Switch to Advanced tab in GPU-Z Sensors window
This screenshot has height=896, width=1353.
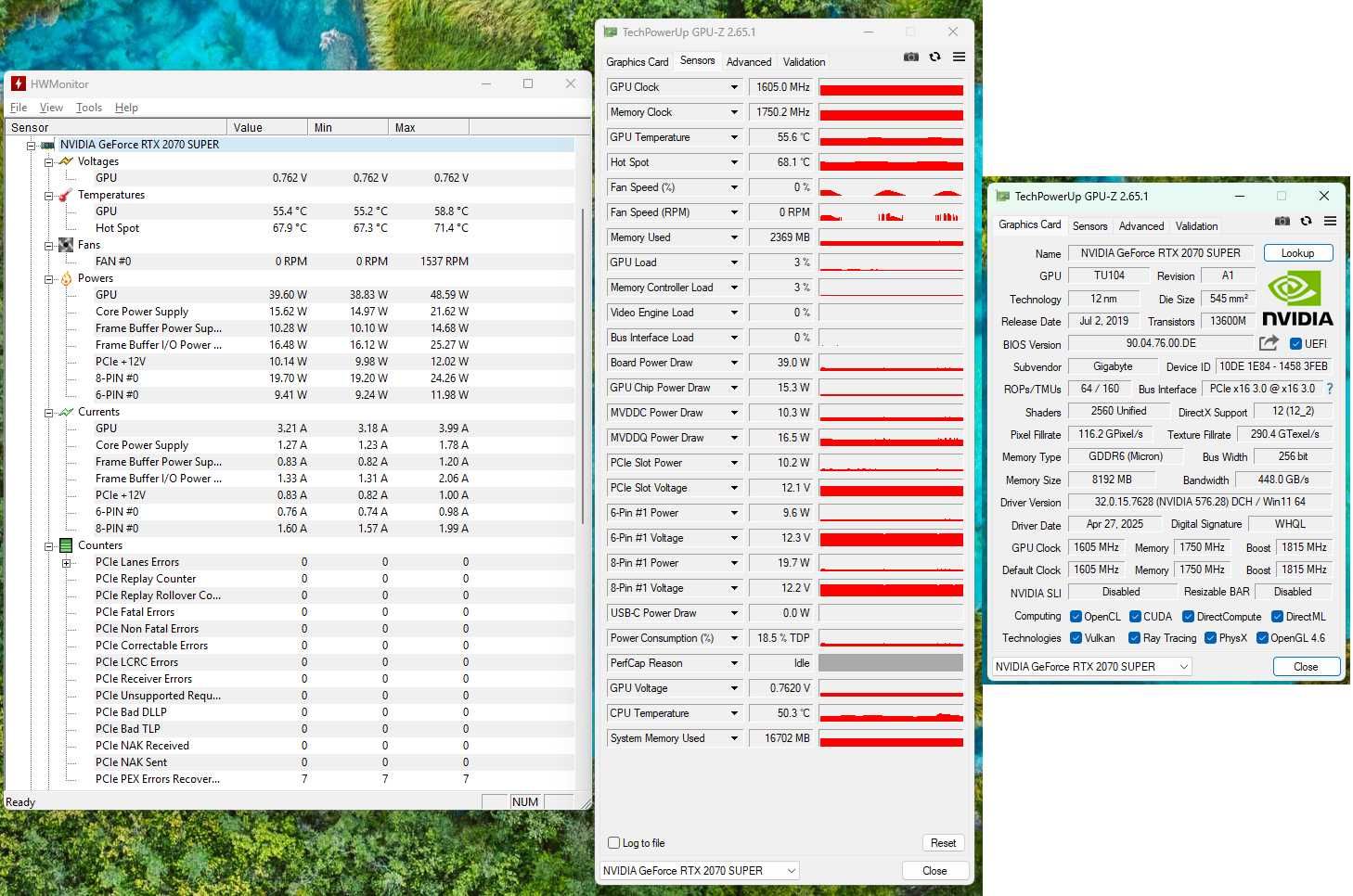tap(749, 62)
